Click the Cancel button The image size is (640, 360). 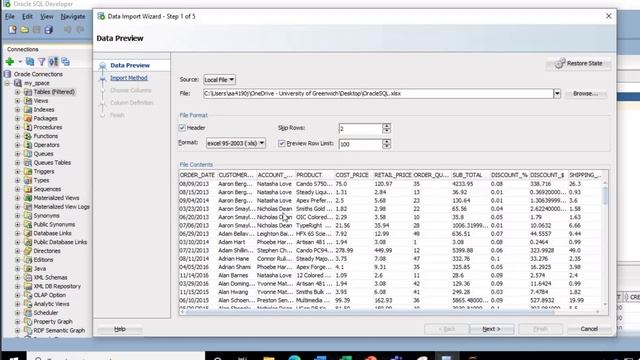[x=589, y=329]
